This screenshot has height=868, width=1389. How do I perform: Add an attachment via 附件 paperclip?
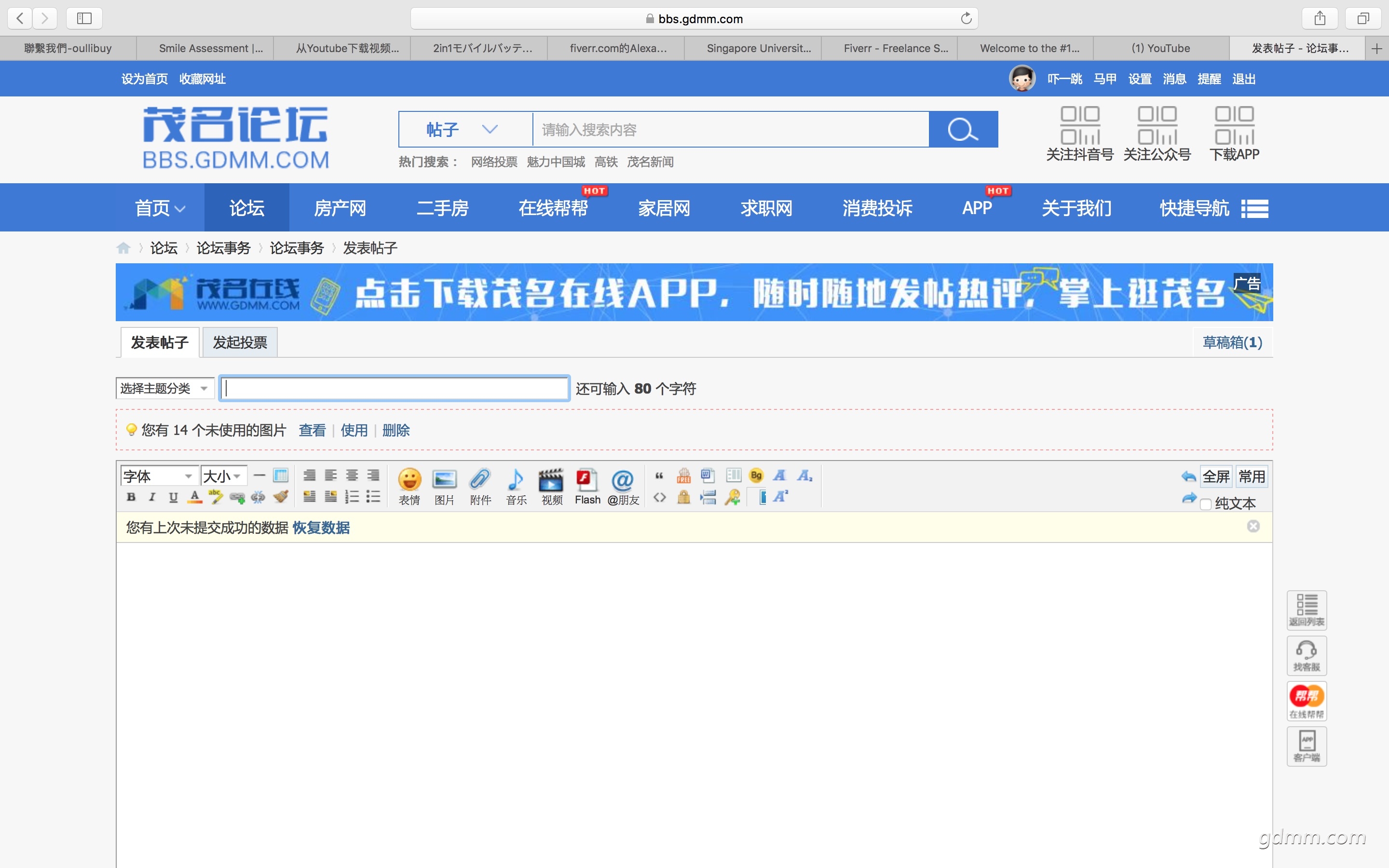pos(480,486)
